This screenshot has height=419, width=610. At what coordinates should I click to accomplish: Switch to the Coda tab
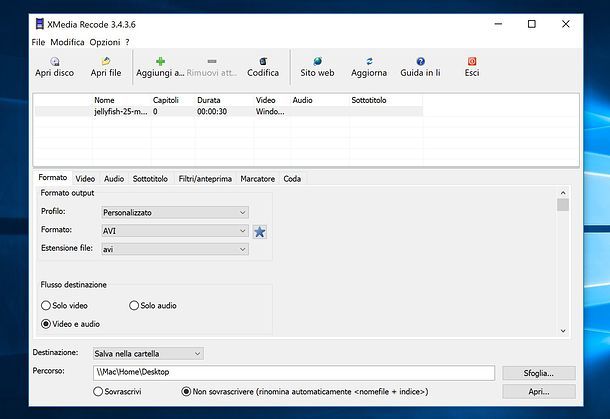point(292,179)
